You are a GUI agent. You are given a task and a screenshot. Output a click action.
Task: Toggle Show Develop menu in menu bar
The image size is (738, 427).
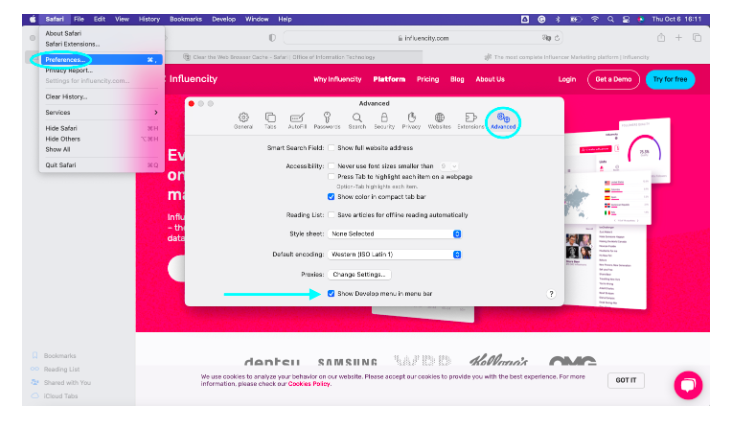[331, 293]
